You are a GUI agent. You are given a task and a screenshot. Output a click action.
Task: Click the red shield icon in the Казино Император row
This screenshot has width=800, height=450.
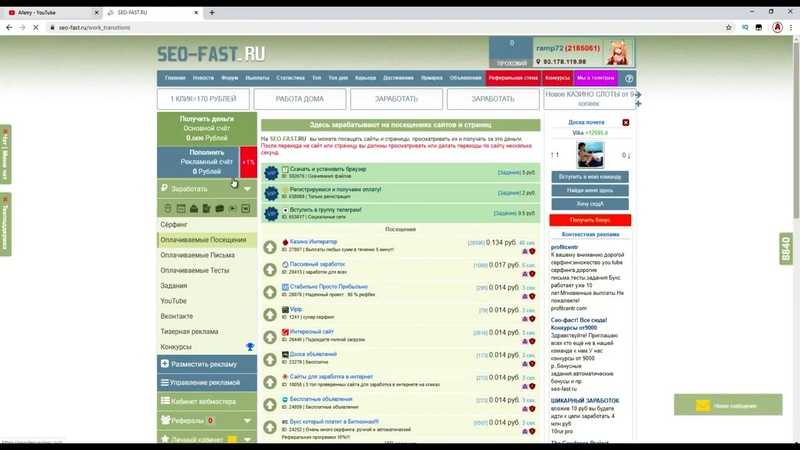(532, 252)
